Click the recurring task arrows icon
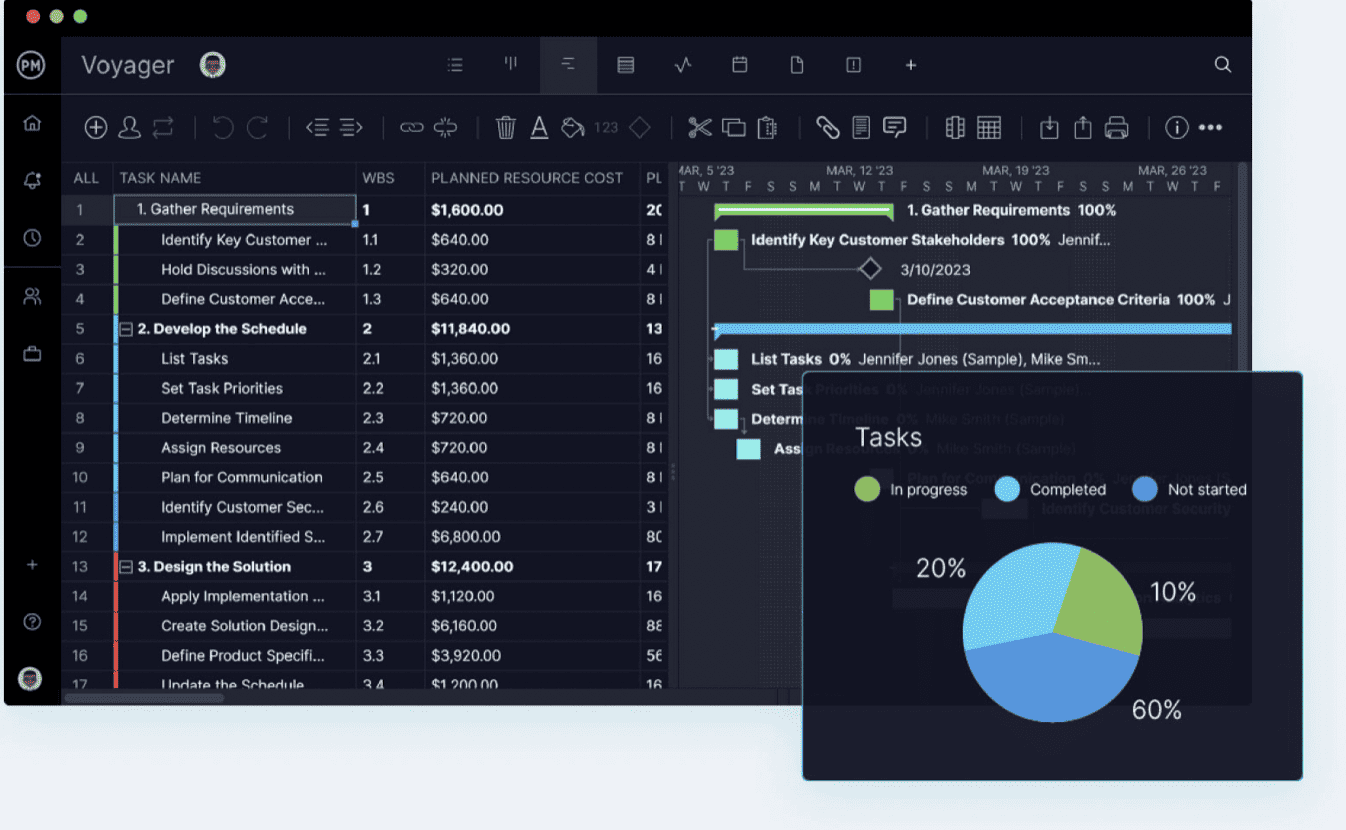Image resolution: width=1346 pixels, height=830 pixels. point(163,127)
